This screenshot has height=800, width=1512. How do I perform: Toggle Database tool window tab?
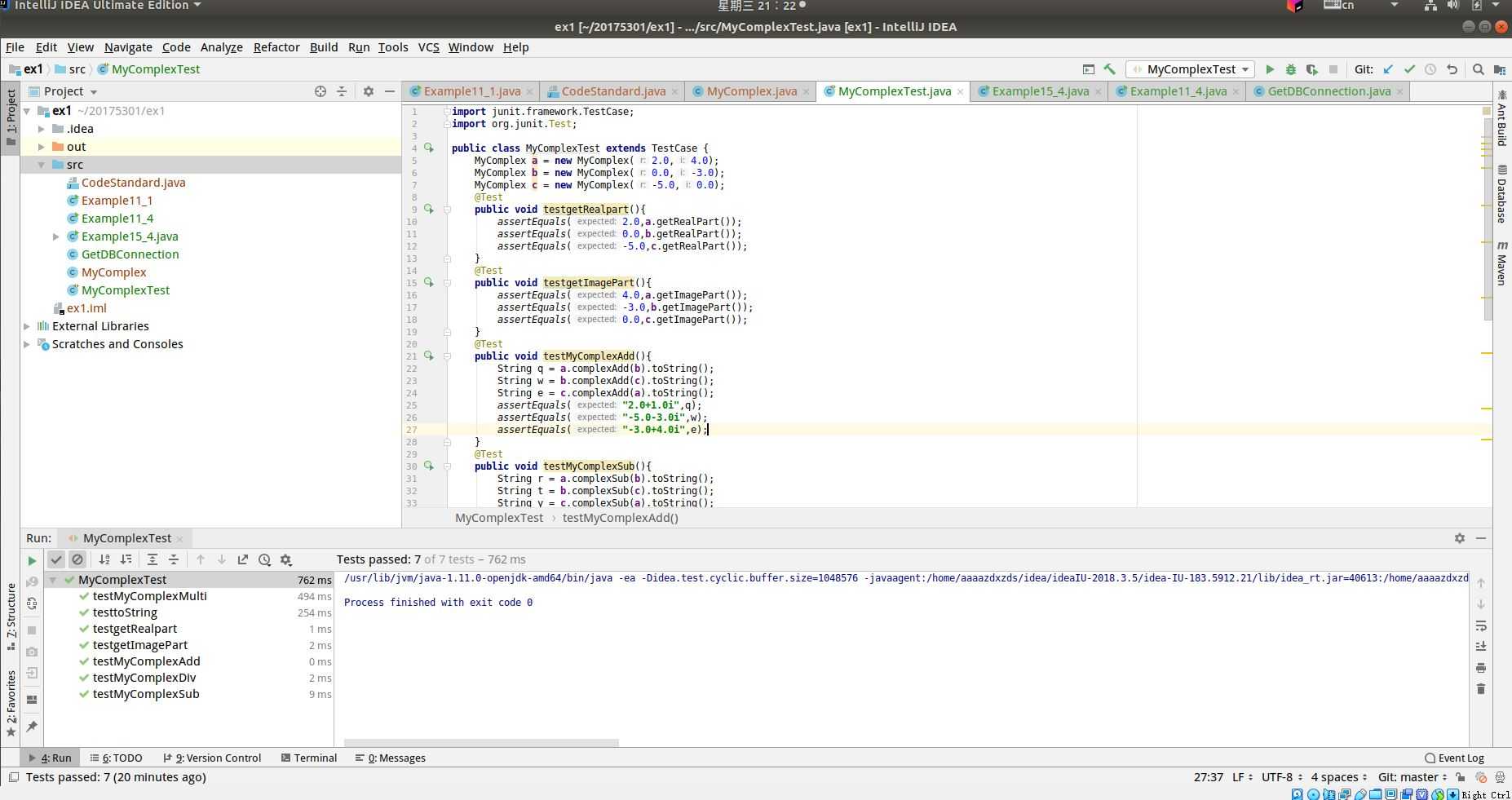[x=1501, y=193]
